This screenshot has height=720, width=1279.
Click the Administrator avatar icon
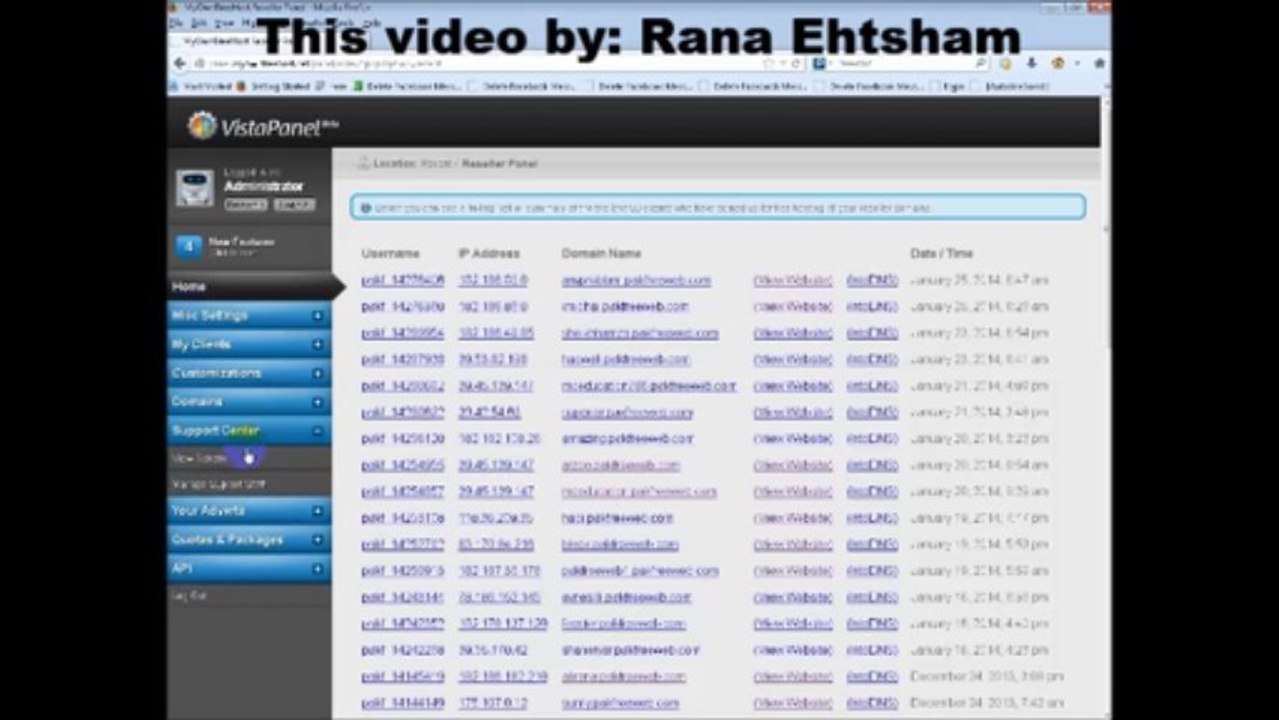coord(194,188)
